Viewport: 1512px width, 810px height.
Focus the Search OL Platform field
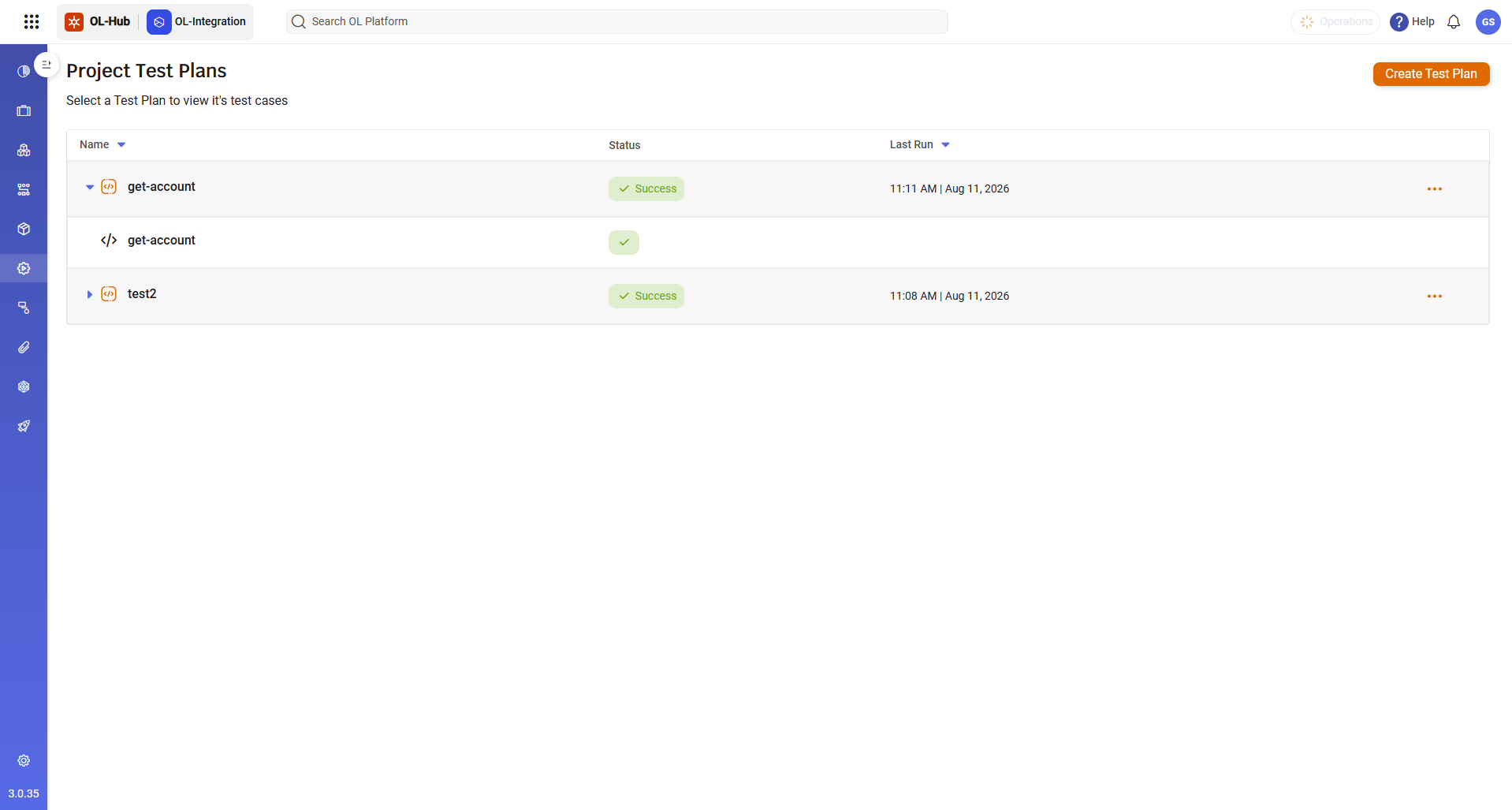[x=616, y=21]
